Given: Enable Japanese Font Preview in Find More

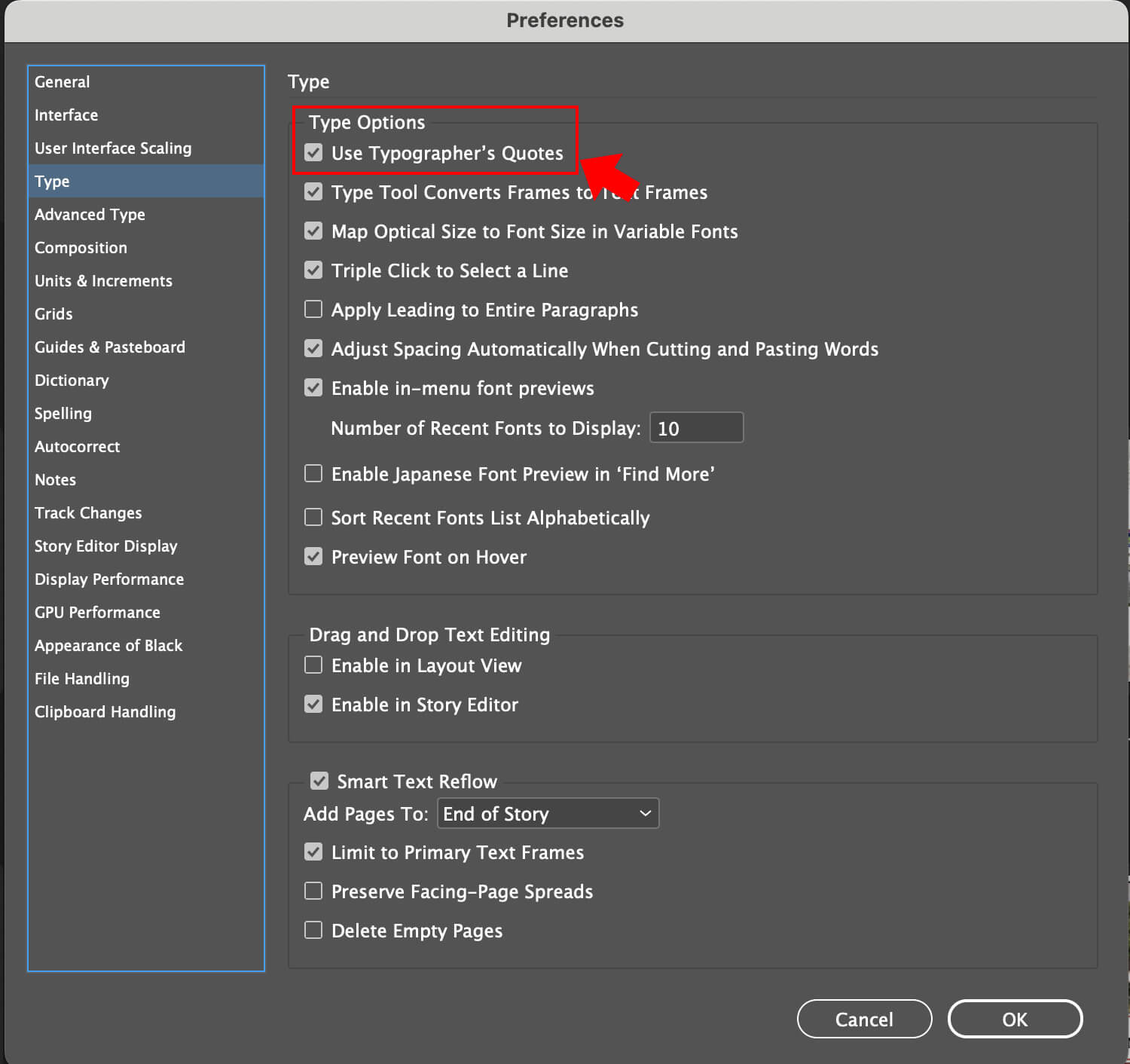Looking at the screenshot, I should point(313,473).
